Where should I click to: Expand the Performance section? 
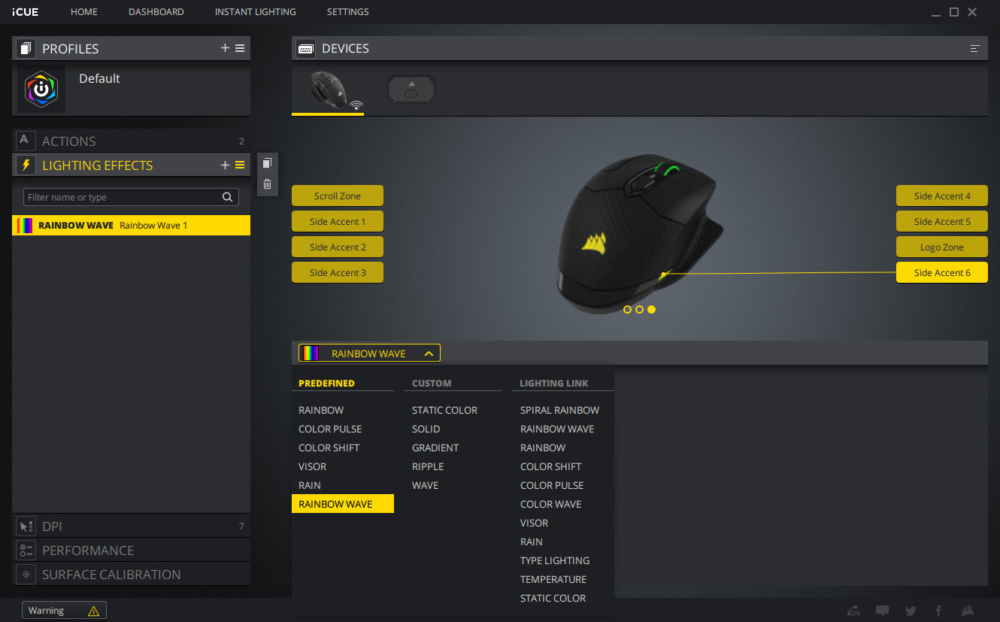coord(131,550)
